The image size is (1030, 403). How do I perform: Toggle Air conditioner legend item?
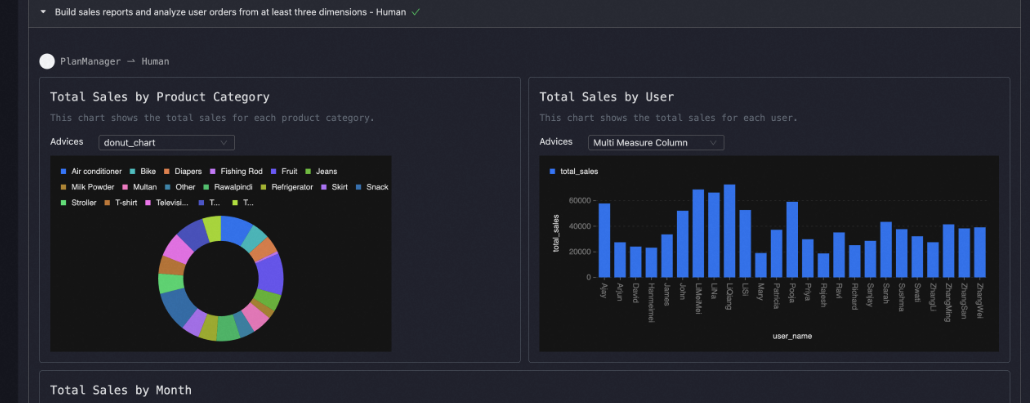pos(90,171)
